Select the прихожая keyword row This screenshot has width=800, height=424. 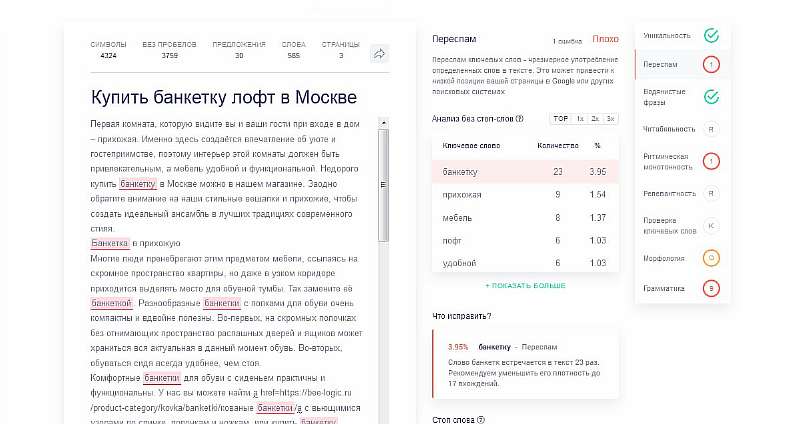(525, 194)
